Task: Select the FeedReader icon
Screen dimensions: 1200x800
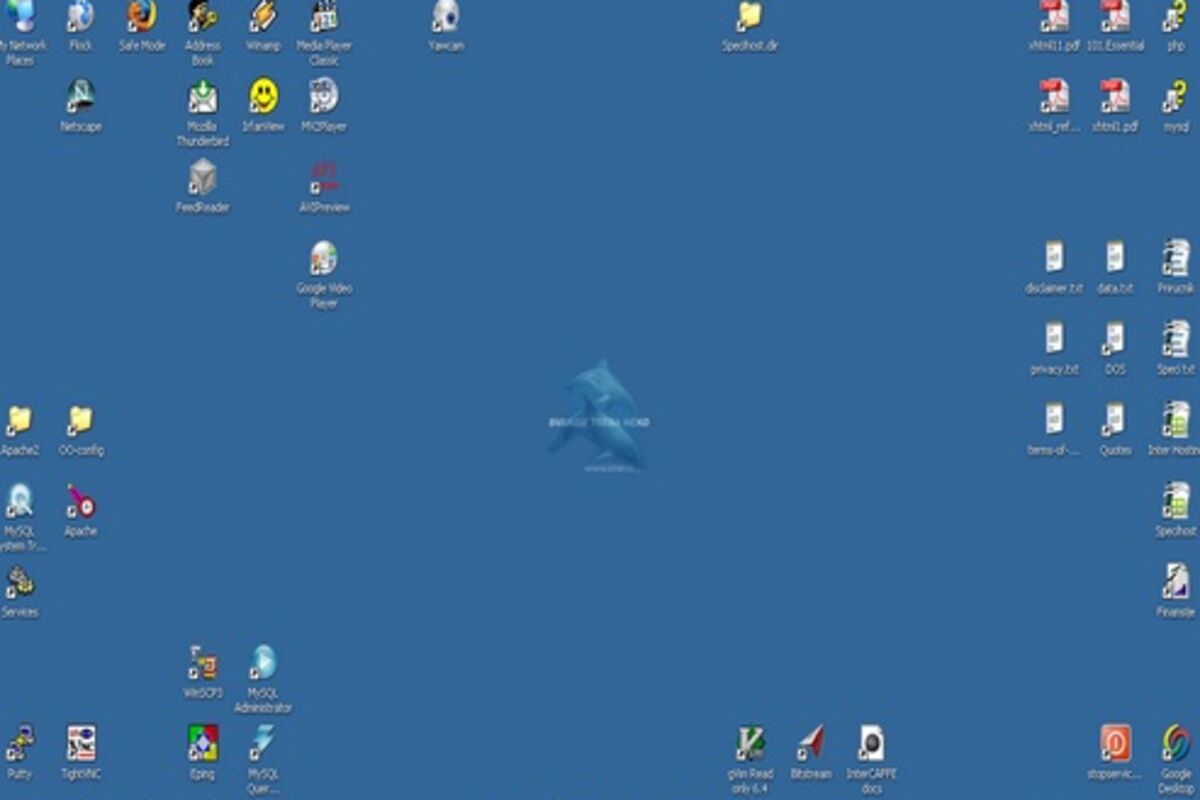Action: tap(203, 178)
